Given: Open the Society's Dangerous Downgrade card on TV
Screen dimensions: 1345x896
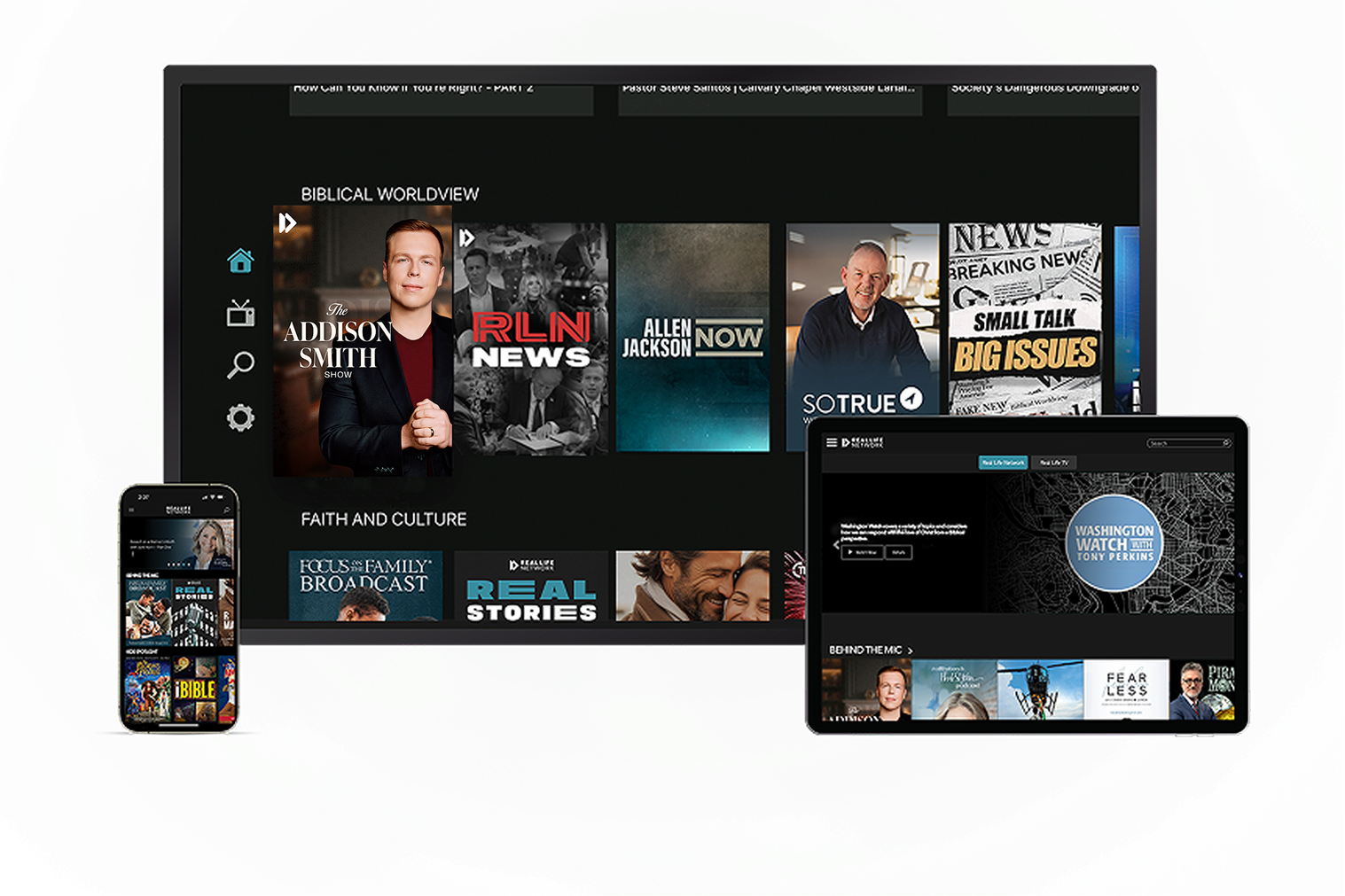Looking at the screenshot, I should tap(1044, 99).
